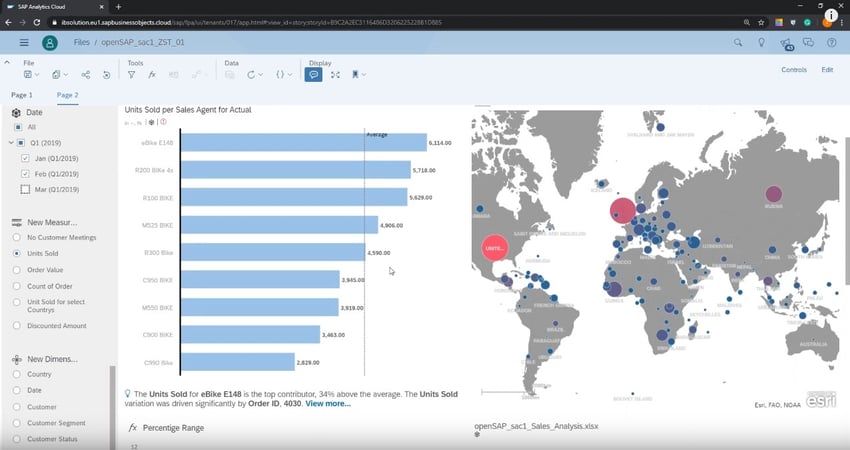The height and width of the screenshot is (450, 850).
Task: Switch to the Page 1 tab
Action: coord(22,95)
